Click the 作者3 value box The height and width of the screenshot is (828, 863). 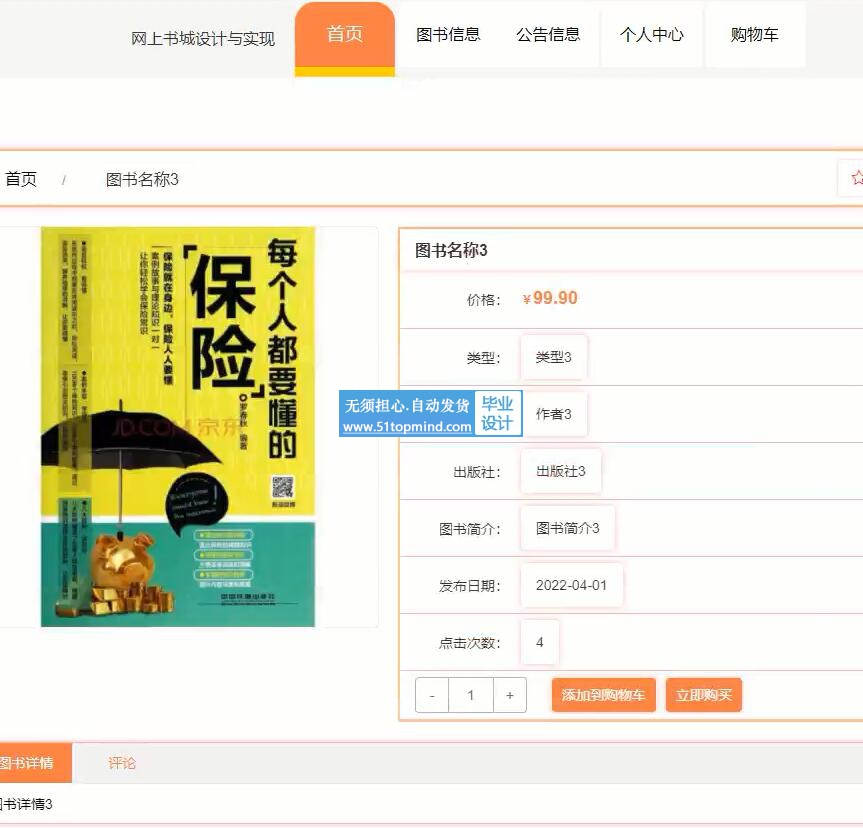[553, 414]
